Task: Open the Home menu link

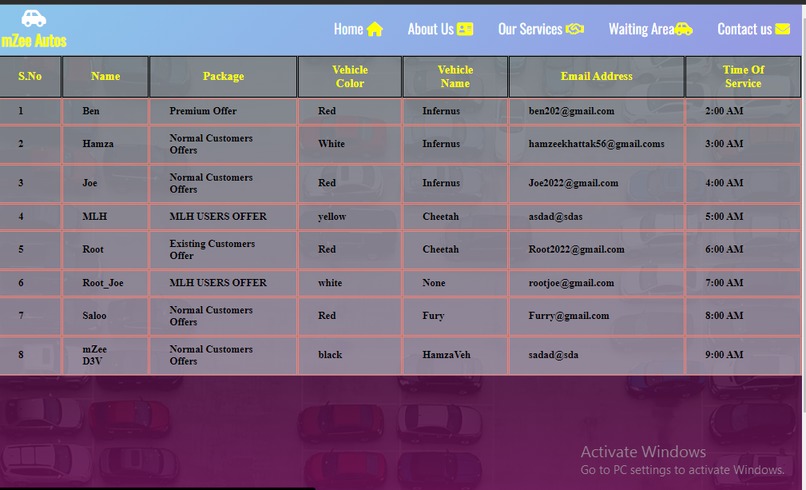Action: [358, 29]
